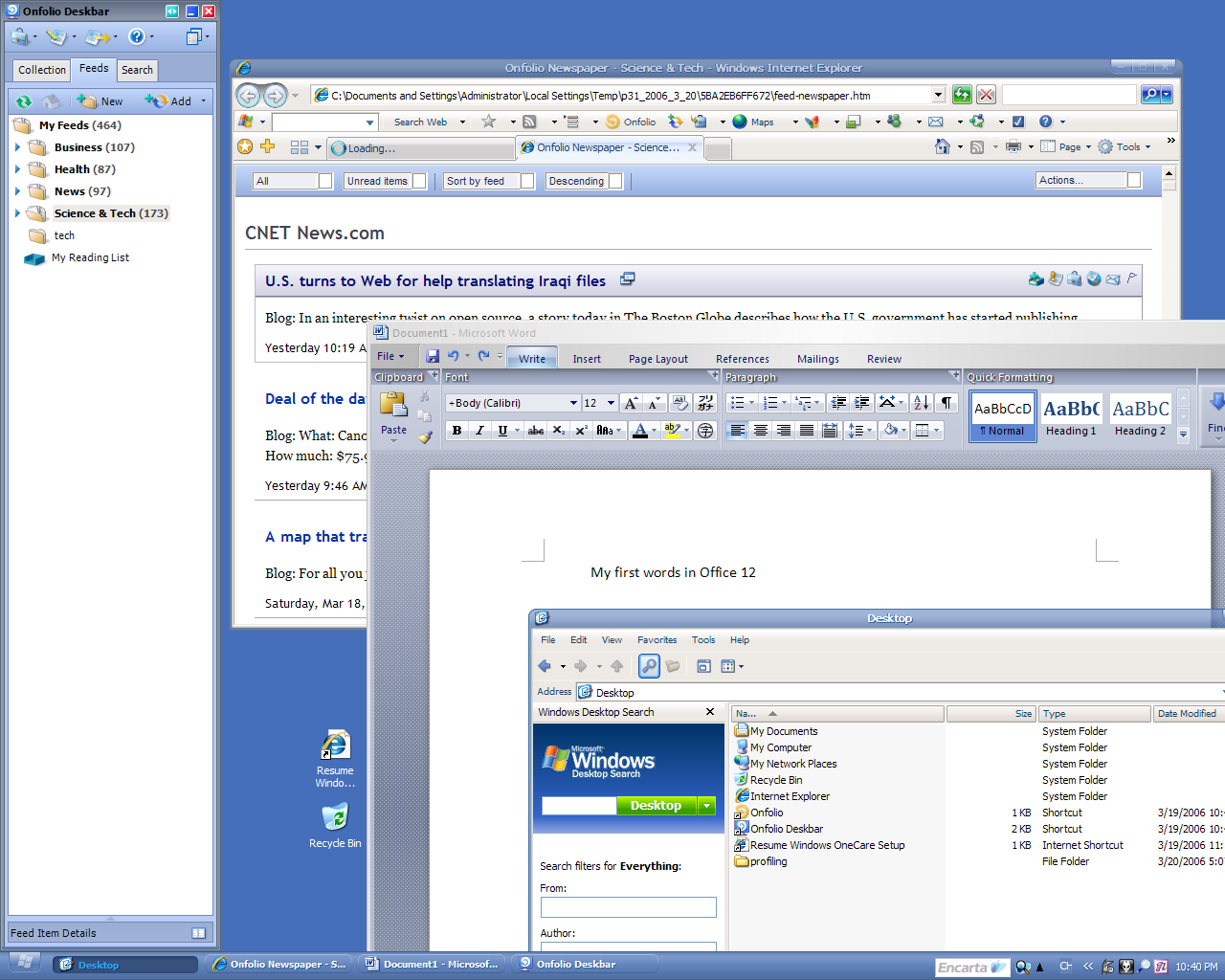Click the Sort A-Z icon in Word
The width and height of the screenshot is (1225, 980).
tap(921, 403)
